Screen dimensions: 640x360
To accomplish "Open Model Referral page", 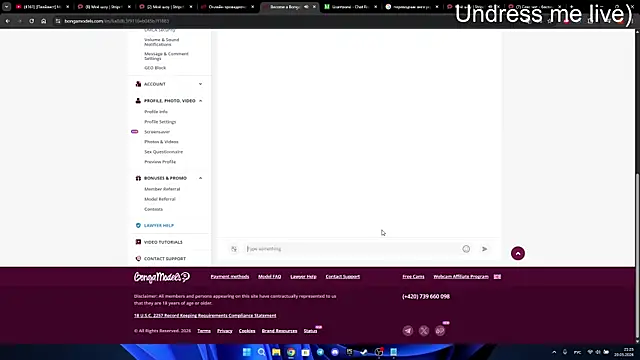I will click(160, 199).
